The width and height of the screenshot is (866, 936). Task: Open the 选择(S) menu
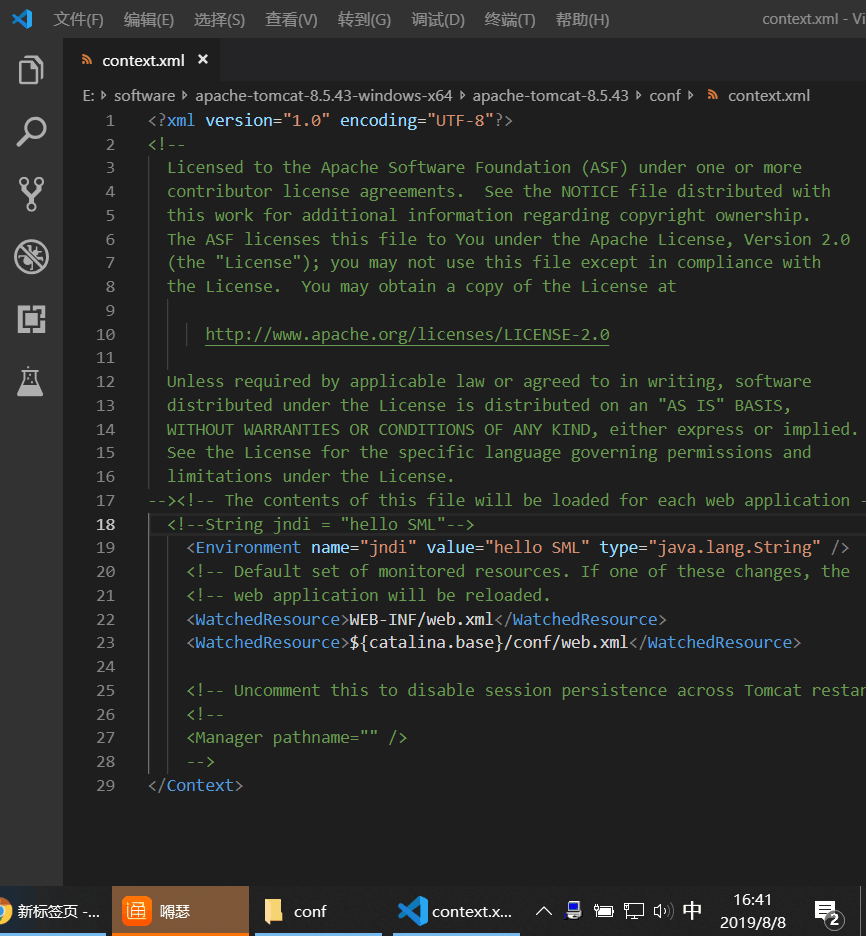click(219, 20)
